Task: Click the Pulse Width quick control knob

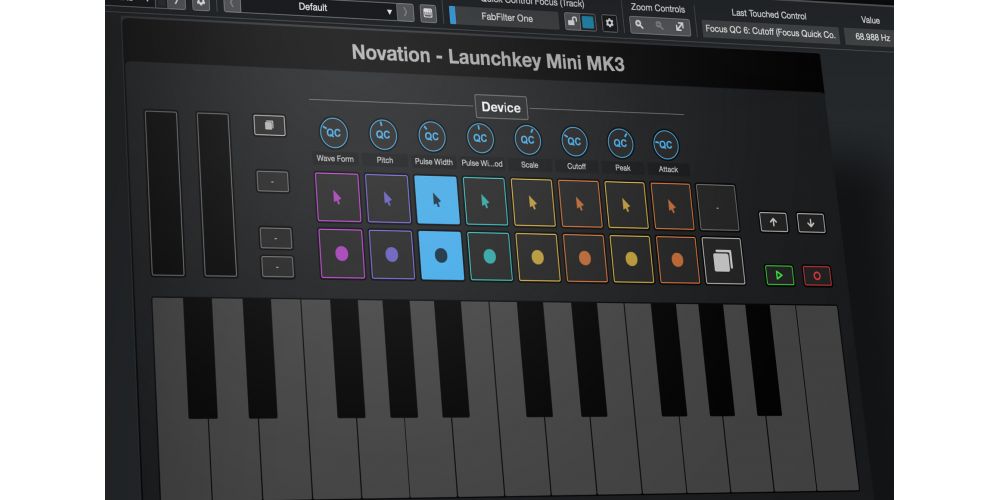Action: tap(432, 136)
